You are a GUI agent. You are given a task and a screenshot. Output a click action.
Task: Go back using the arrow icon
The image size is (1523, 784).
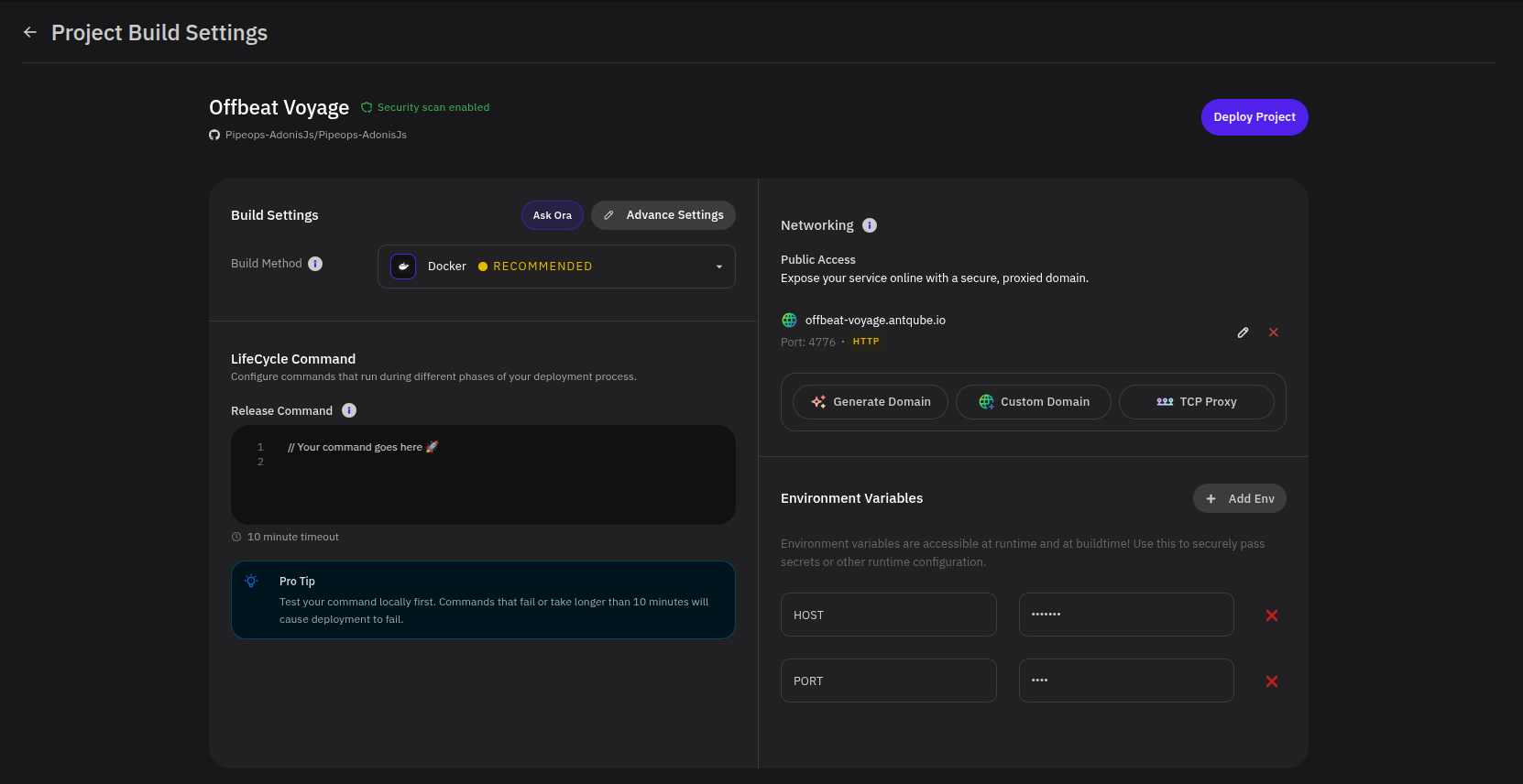pyautogui.click(x=30, y=32)
